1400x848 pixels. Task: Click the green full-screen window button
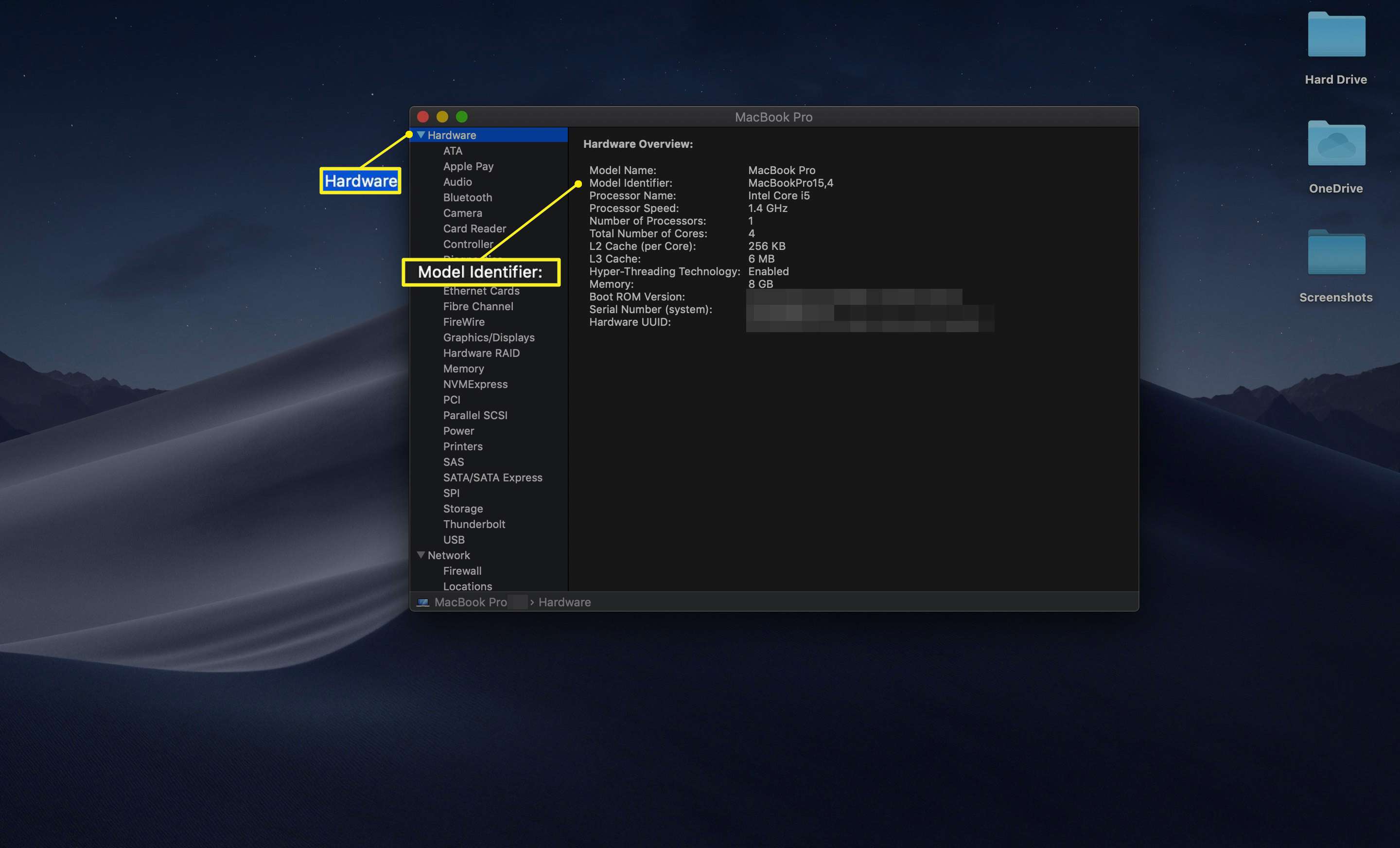(x=461, y=117)
